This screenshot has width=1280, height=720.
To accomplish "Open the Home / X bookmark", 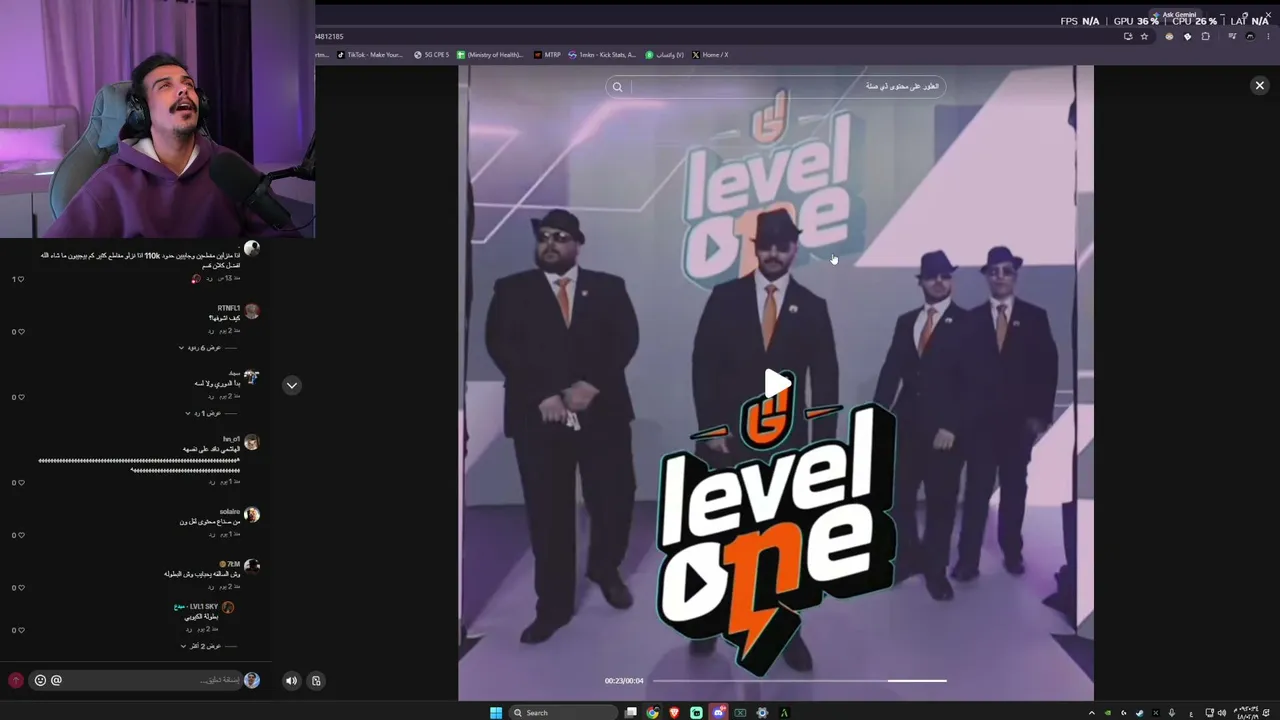I will click(711, 55).
